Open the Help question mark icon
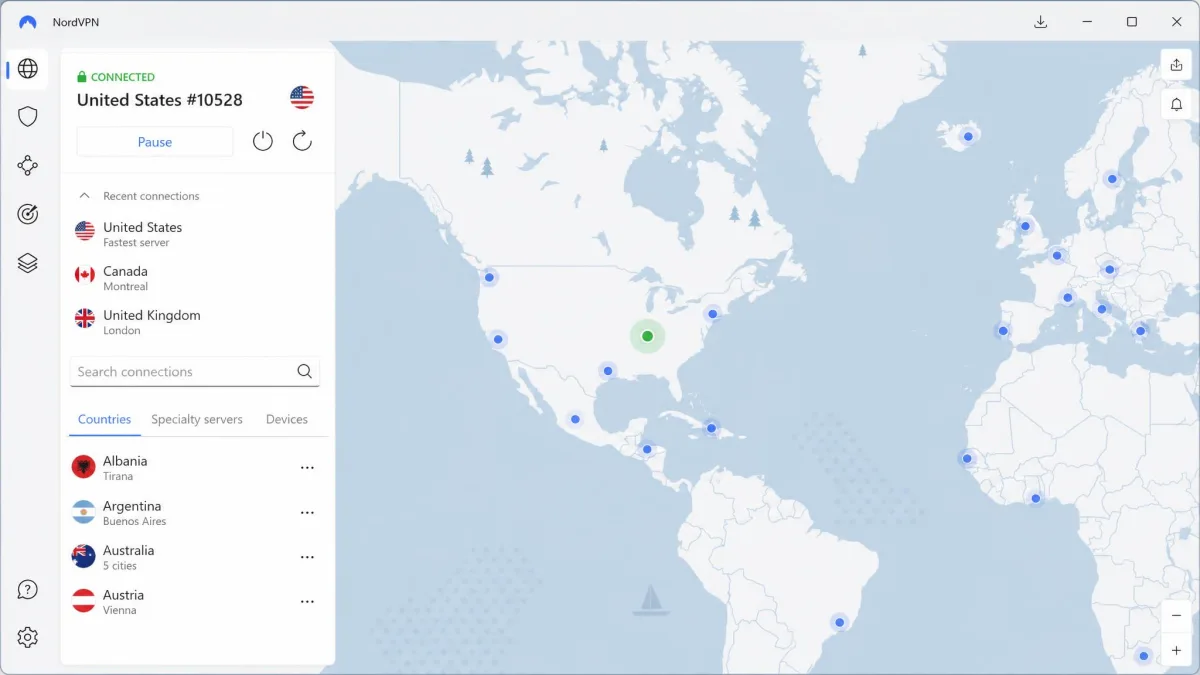This screenshot has width=1200, height=675. [28, 590]
